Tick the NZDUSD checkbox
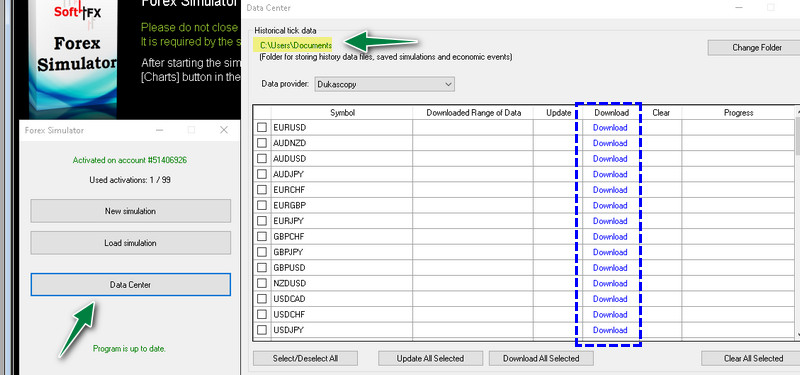Viewport: 800px width, 375px height. [262, 283]
